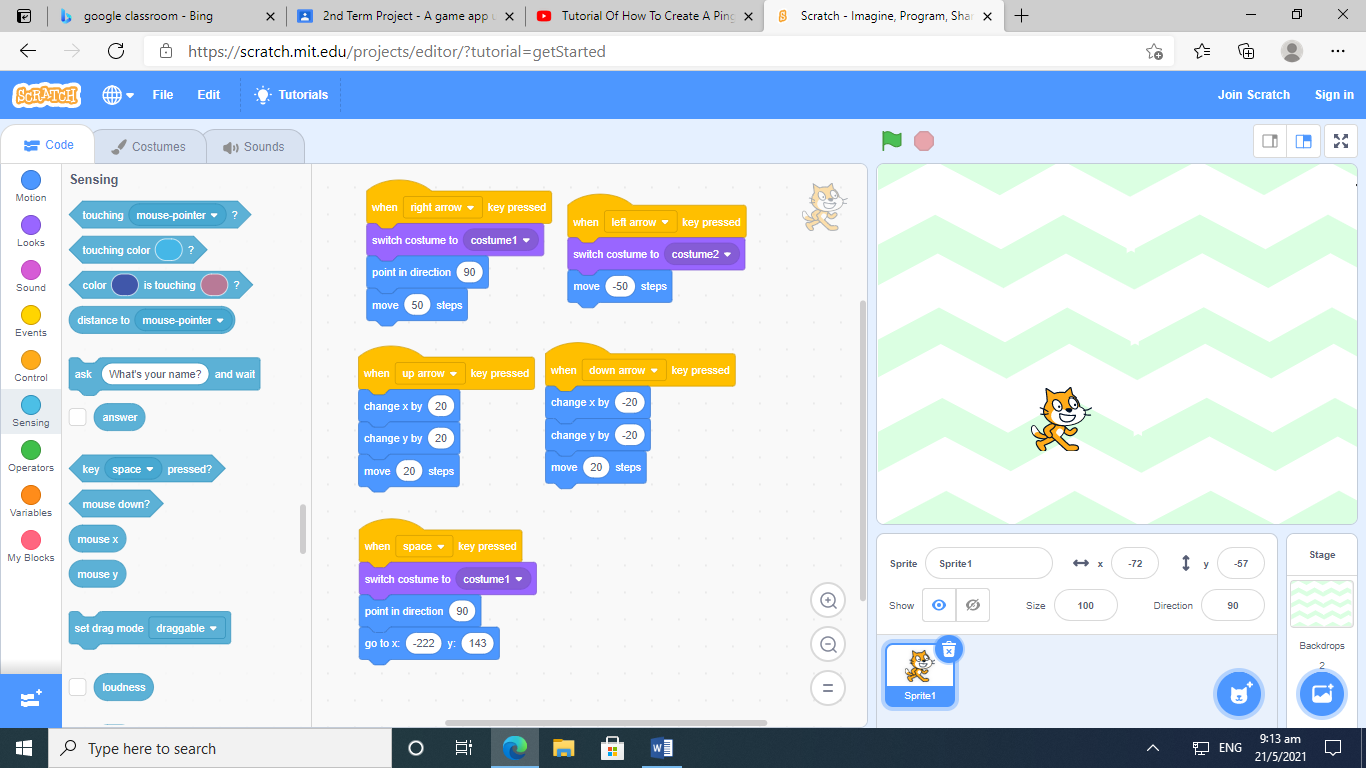Delete Sprite1 using the trash icon

[x=948, y=650]
